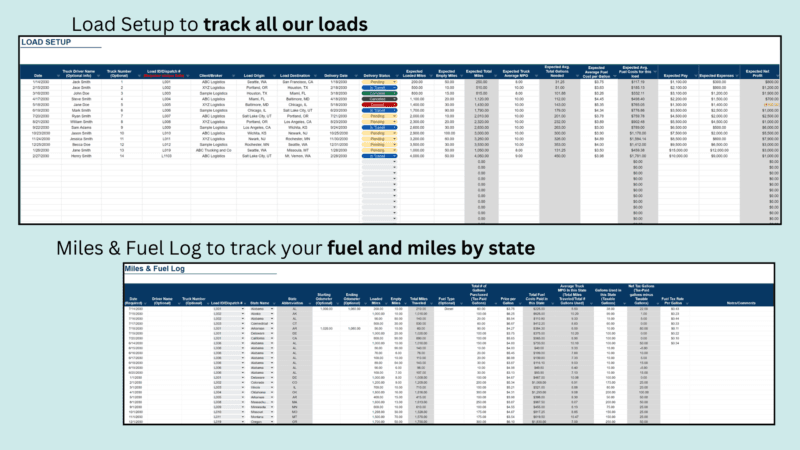This screenshot has height=450, width=800.
Task: Open the Montana state name dropdown
Action: tap(272, 417)
